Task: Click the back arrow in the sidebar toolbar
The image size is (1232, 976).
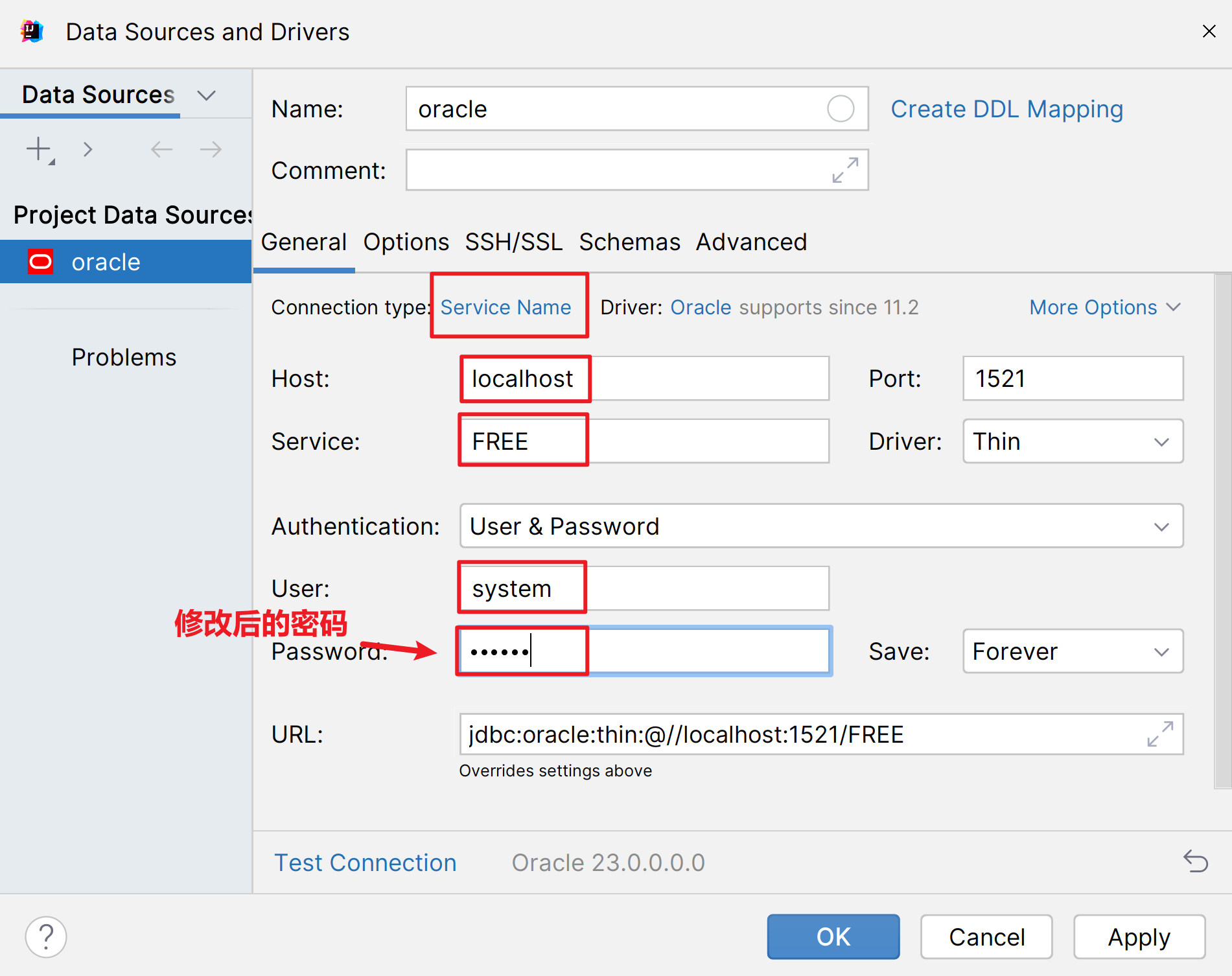Action: (161, 150)
